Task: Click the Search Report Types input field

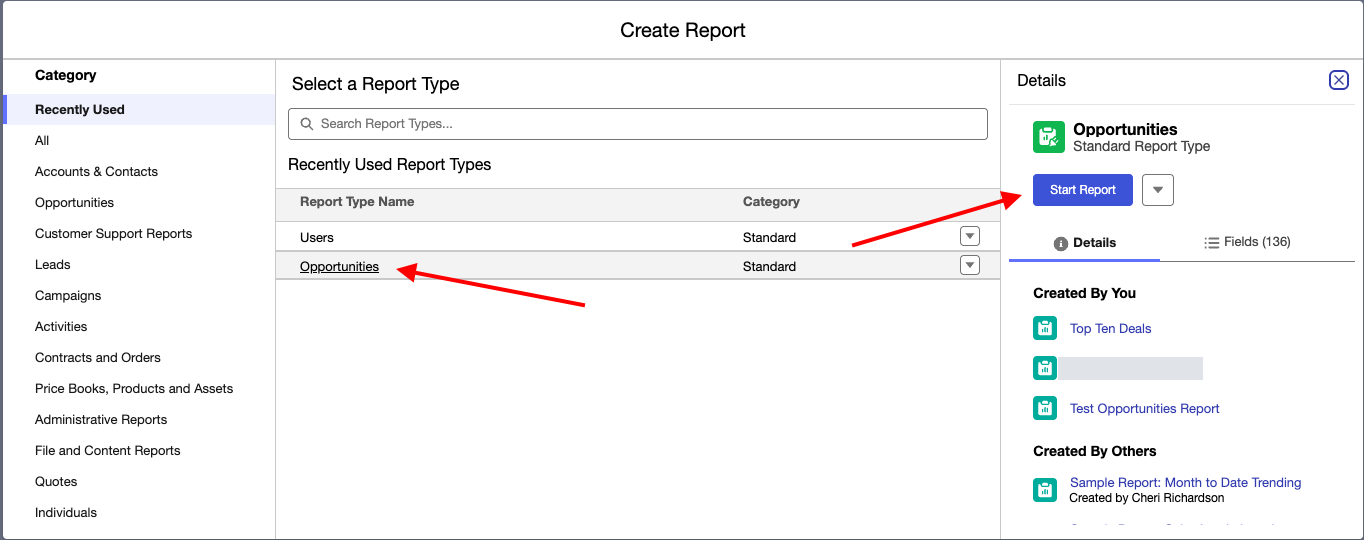Action: click(638, 124)
